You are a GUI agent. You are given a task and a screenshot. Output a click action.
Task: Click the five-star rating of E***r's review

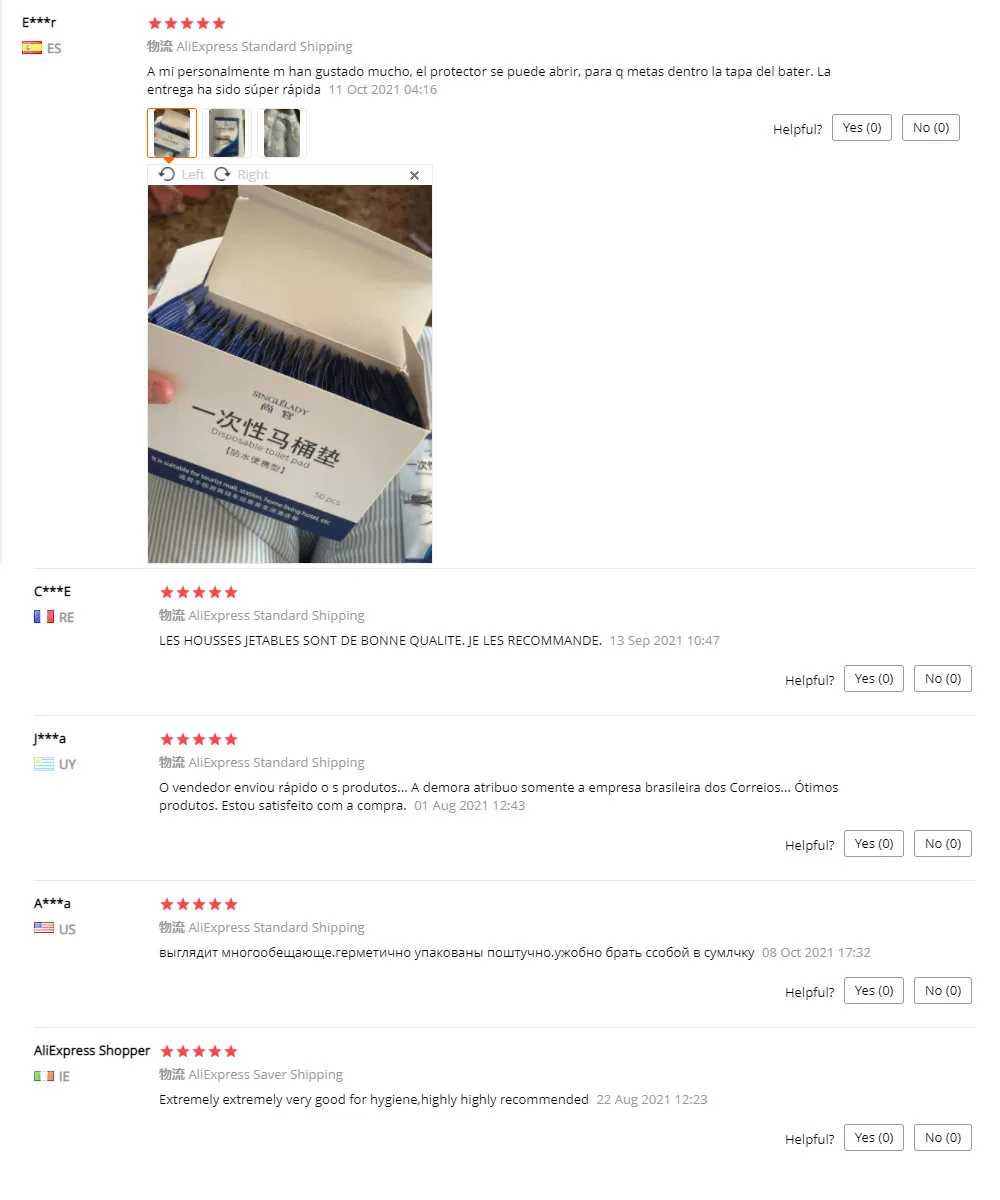coord(187,23)
